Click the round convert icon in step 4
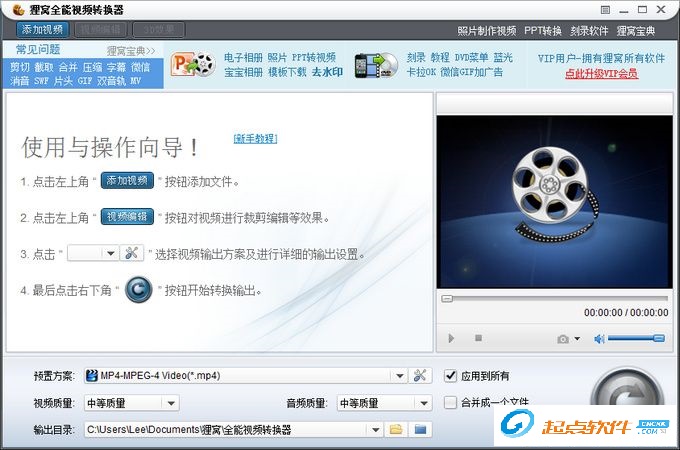Image resolution: width=680 pixels, height=450 pixels. [x=139, y=289]
